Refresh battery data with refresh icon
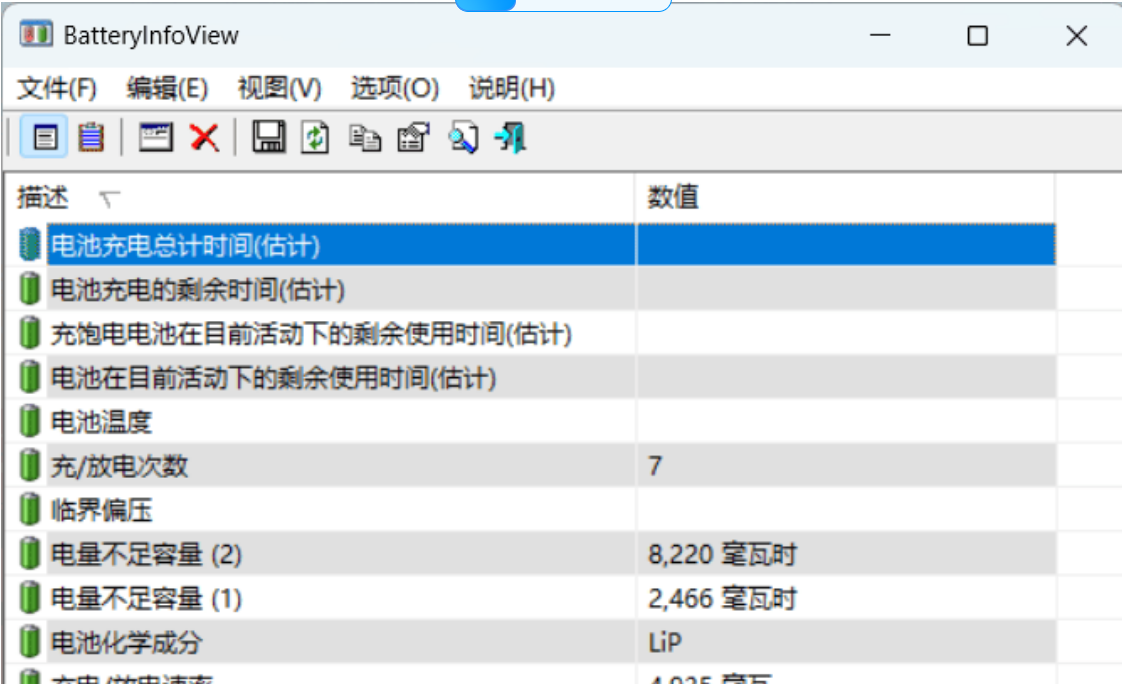The width and height of the screenshot is (1122, 684). pyautogui.click(x=317, y=139)
